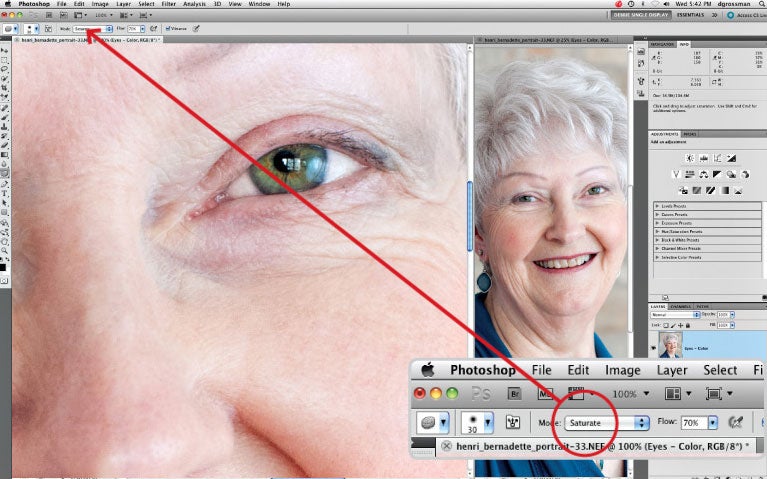Add a Levels adjustment from Adjustments panel
Image resolution: width=767 pixels, height=479 pixels.
[x=703, y=158]
